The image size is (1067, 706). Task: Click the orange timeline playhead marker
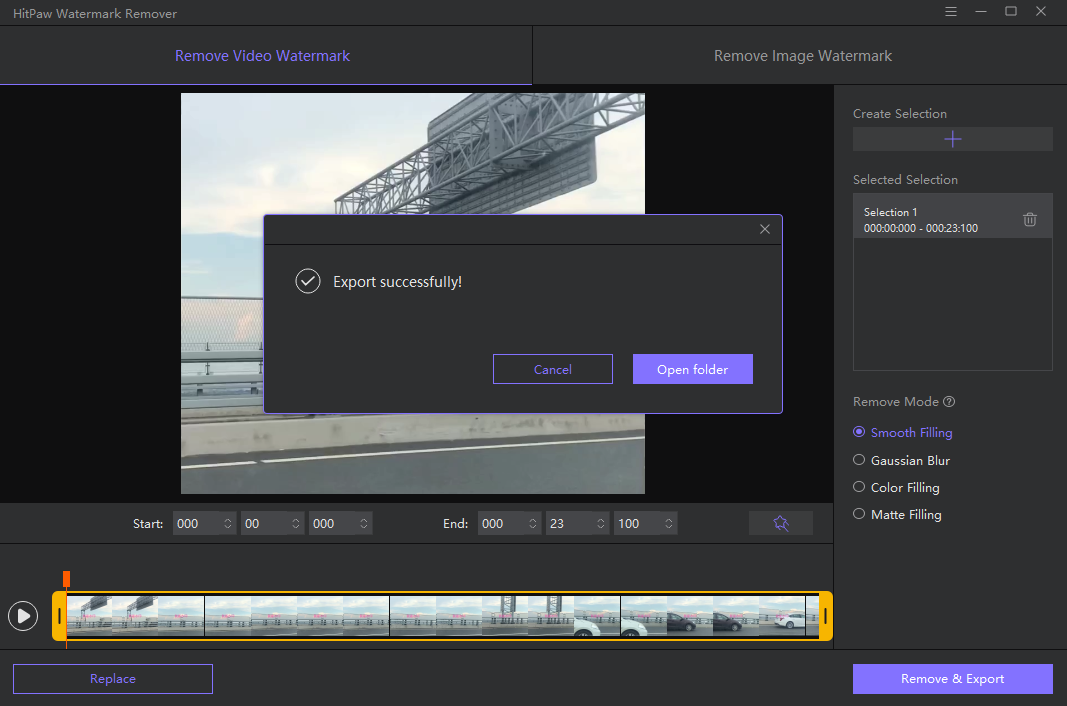(x=66, y=579)
